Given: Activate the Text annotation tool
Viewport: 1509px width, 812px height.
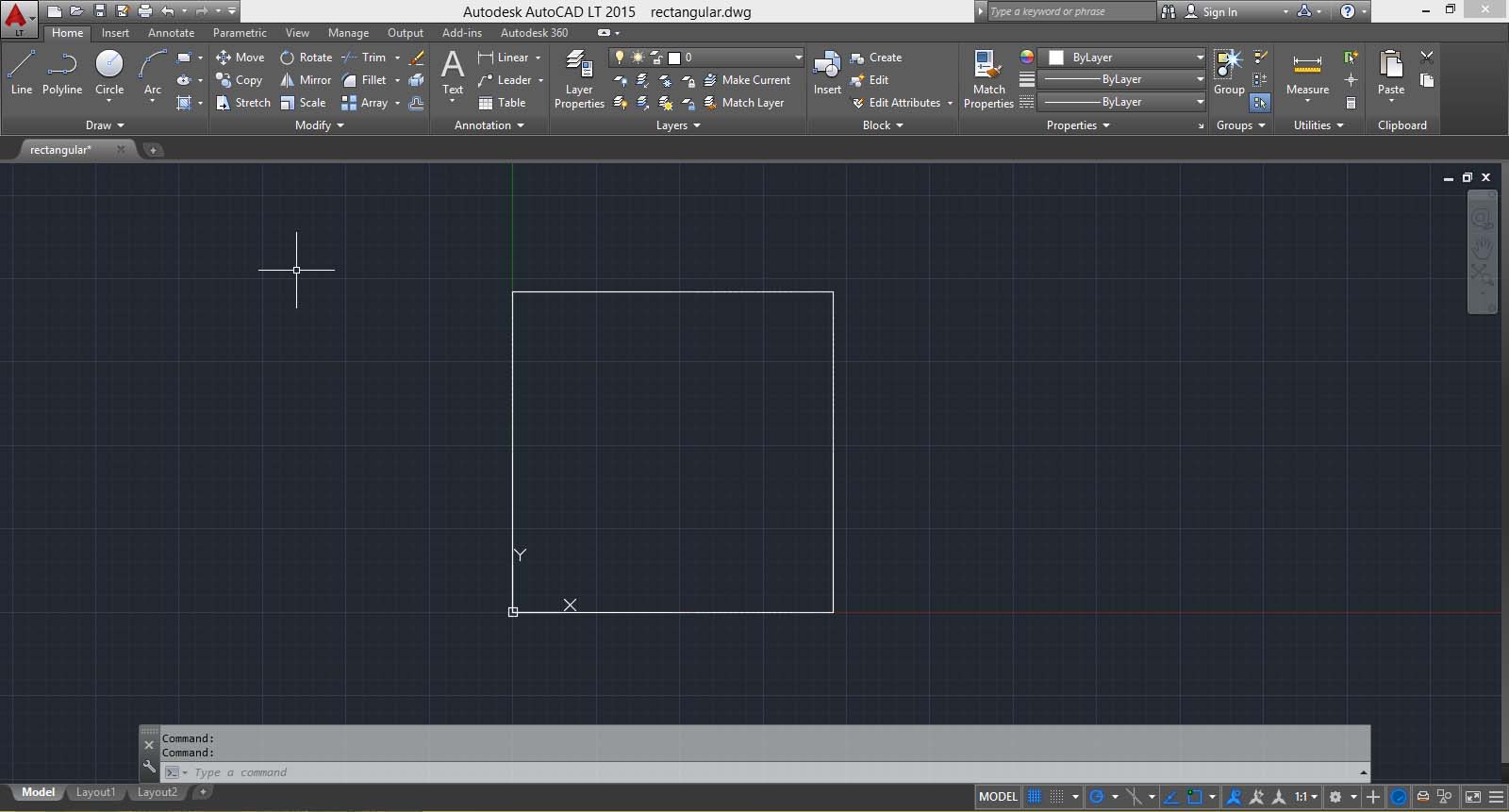Looking at the screenshot, I should [x=453, y=74].
